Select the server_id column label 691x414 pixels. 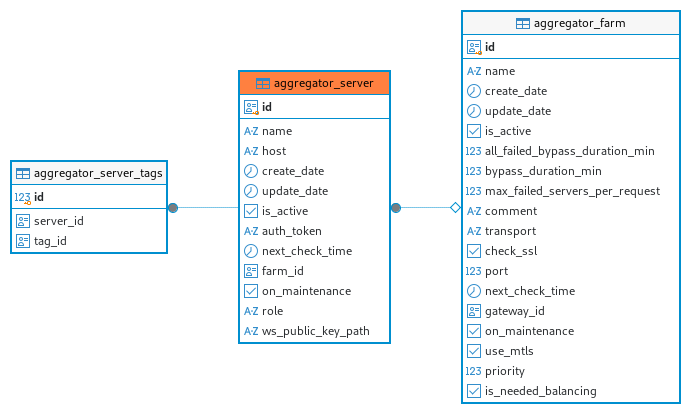(x=59, y=221)
